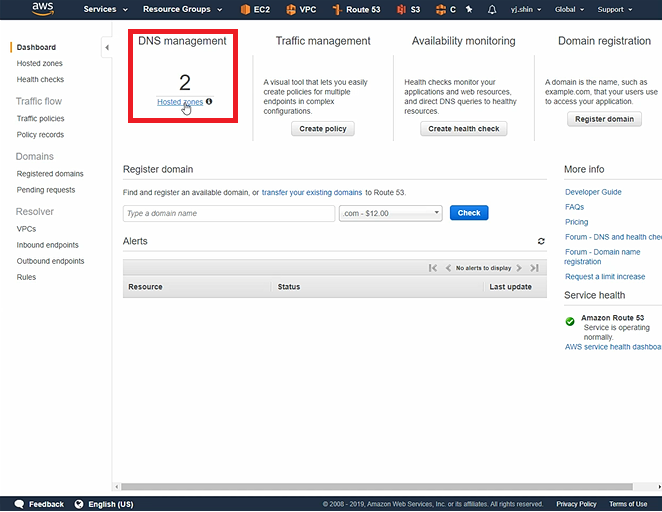Go to first page of alerts

coord(432,268)
